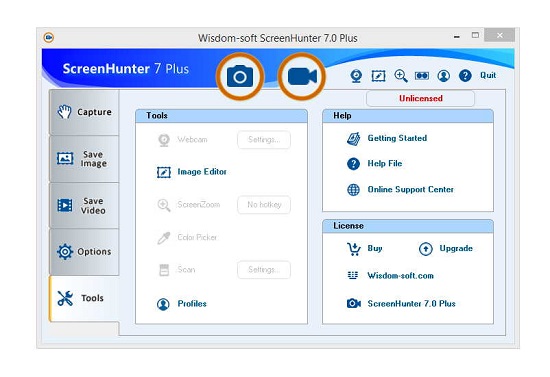The width and height of the screenshot is (550, 377).
Task: Maximize the ScreenHunter window
Action: [x=475, y=35]
